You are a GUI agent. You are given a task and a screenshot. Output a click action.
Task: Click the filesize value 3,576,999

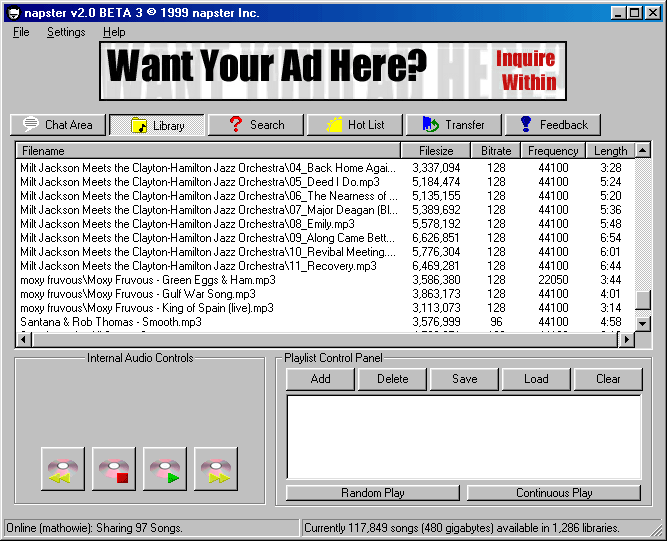[436, 322]
